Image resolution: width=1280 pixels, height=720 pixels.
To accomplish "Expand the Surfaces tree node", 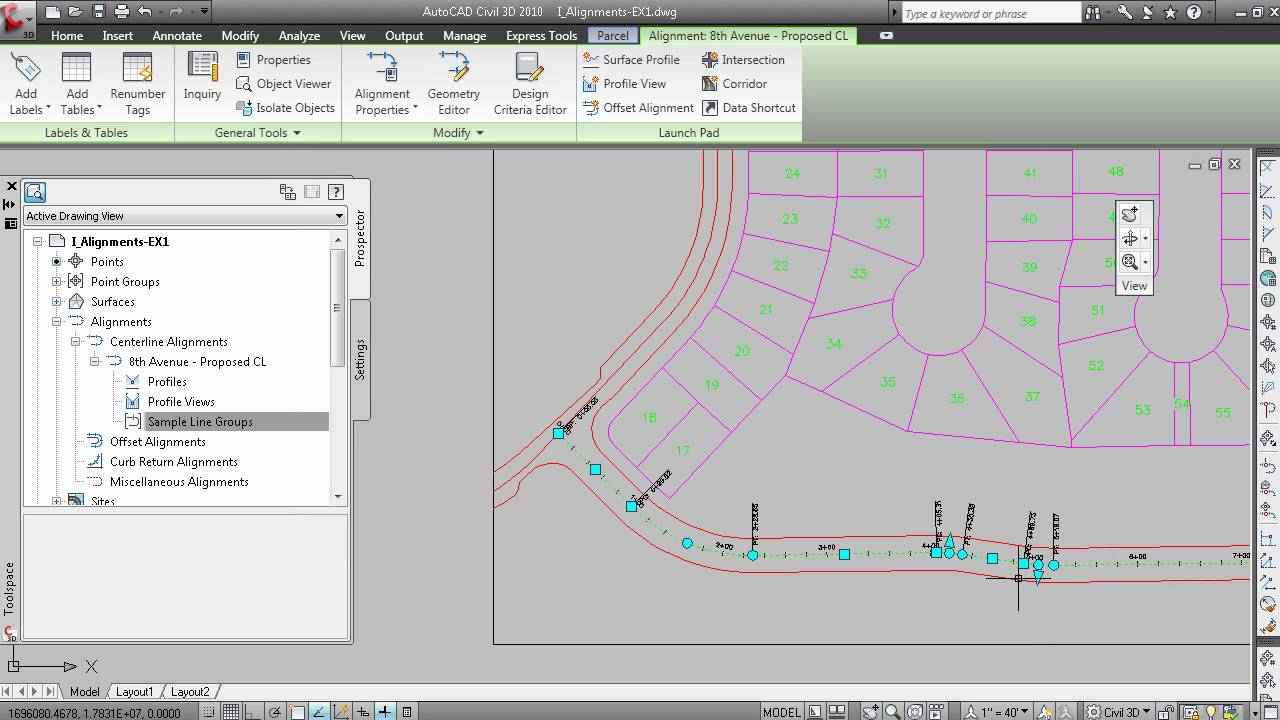I will tap(57, 302).
